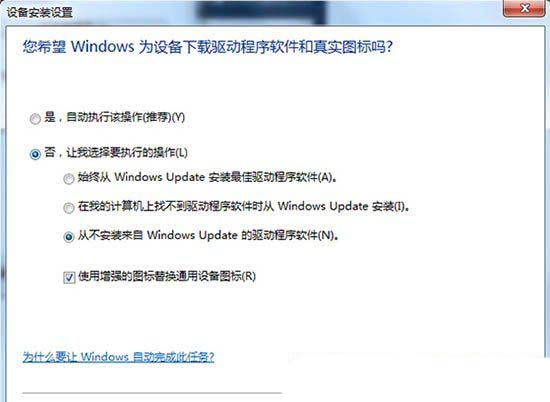Click the label text 使用增强的图标替换通用设备图标(R)
Image resolution: width=550 pixels, height=402 pixels.
(x=167, y=276)
